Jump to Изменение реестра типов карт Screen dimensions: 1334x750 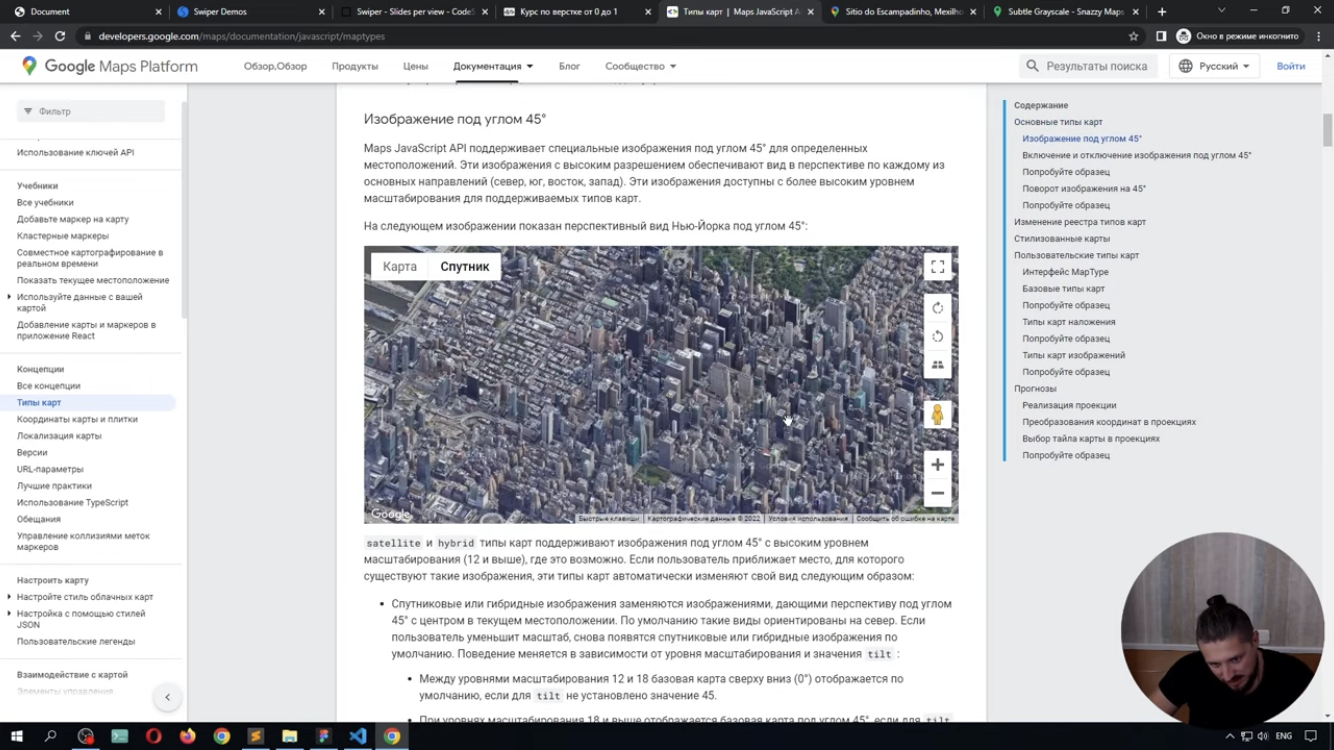point(1080,222)
